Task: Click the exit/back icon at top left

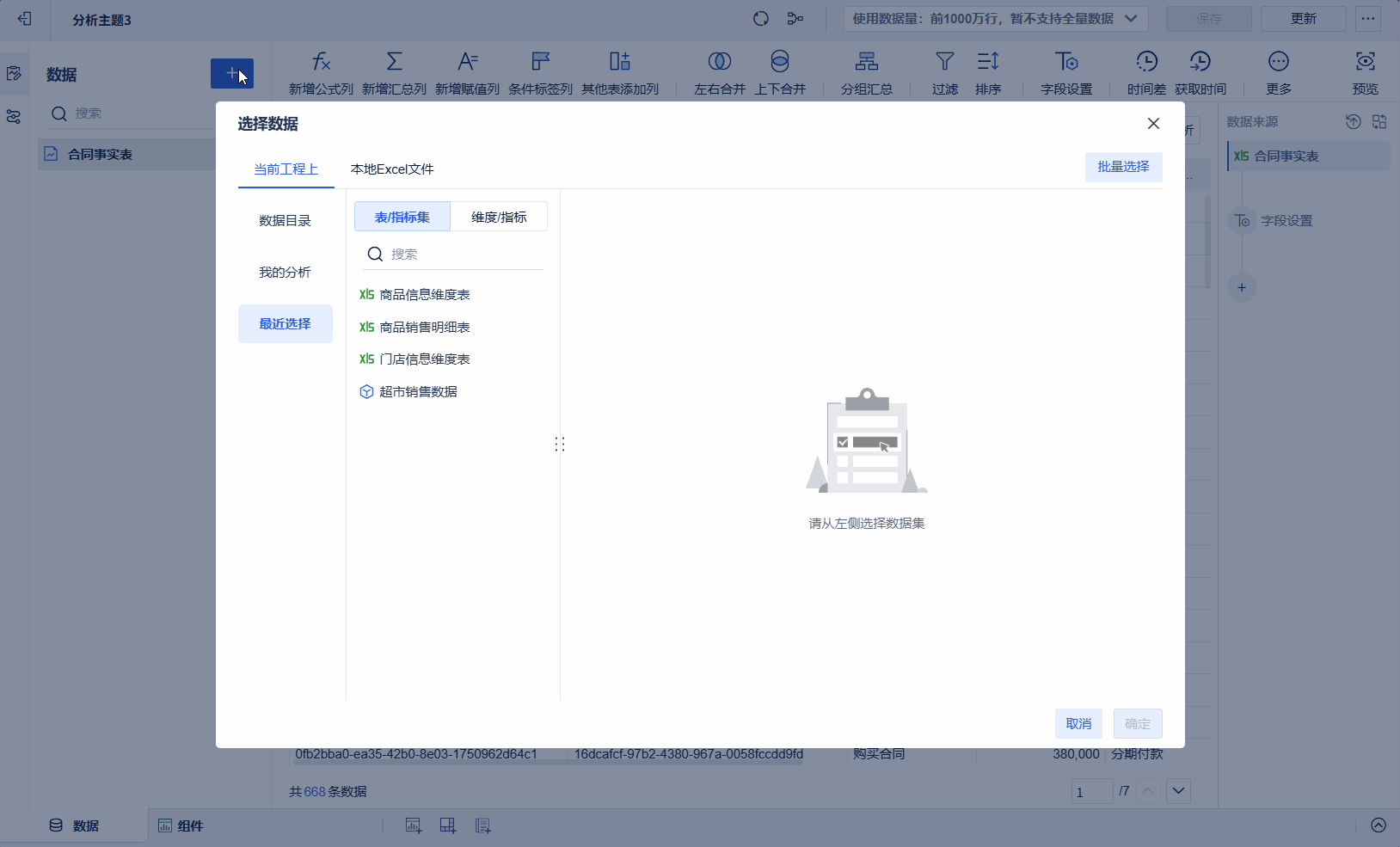Action: (24, 19)
